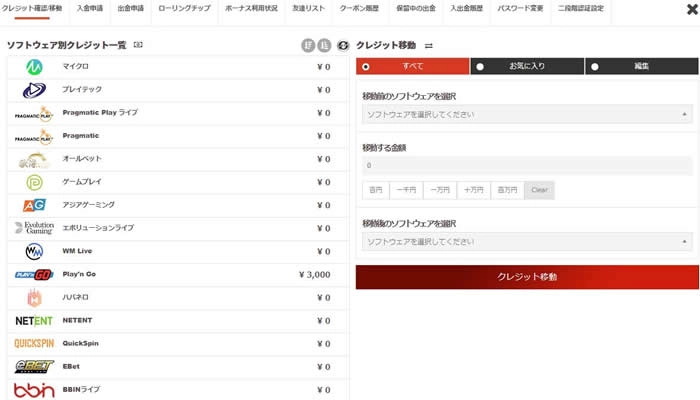Image resolution: width=700 pixels, height=400 pixels.
Task: Click the Asia Gaming AG icon
Action: tap(34, 205)
